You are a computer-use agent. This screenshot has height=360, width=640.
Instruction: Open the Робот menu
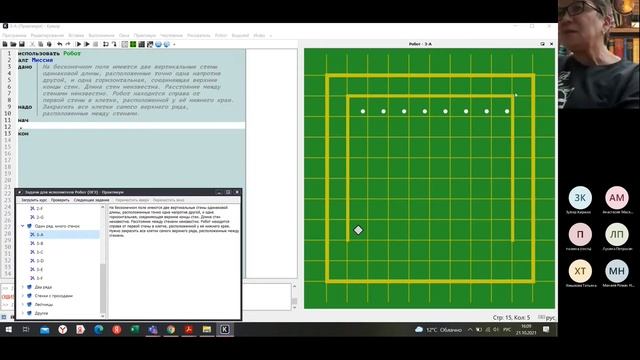tap(221, 36)
